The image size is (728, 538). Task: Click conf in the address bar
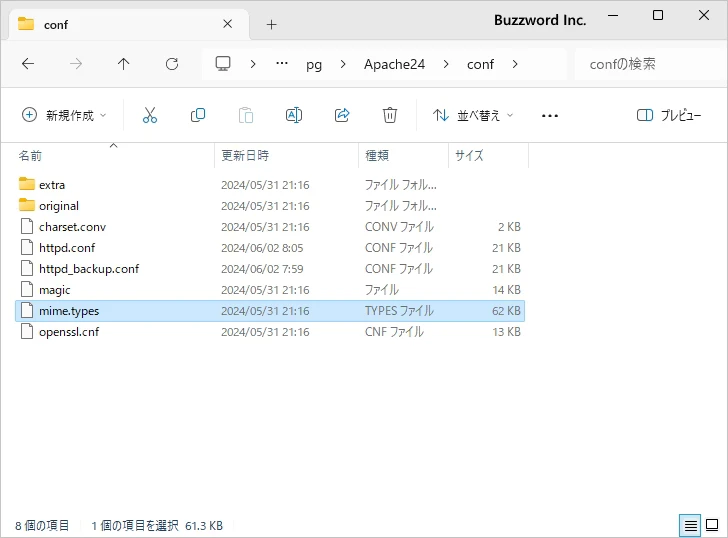pos(480,64)
